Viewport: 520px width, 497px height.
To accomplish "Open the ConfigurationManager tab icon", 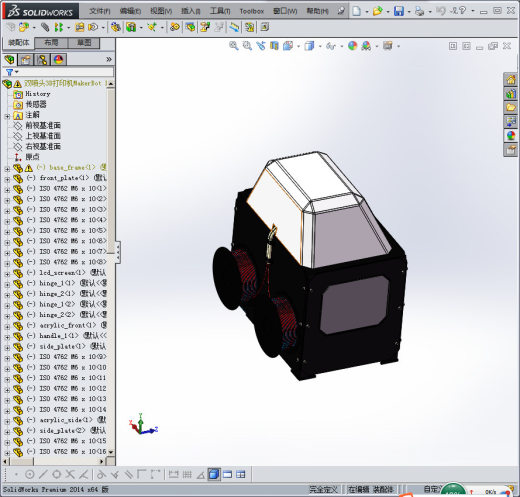I will coord(42,60).
